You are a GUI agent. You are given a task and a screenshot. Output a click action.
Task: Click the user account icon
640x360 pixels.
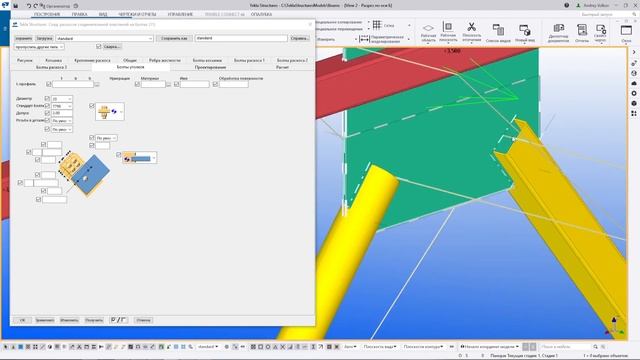[x=578, y=5]
